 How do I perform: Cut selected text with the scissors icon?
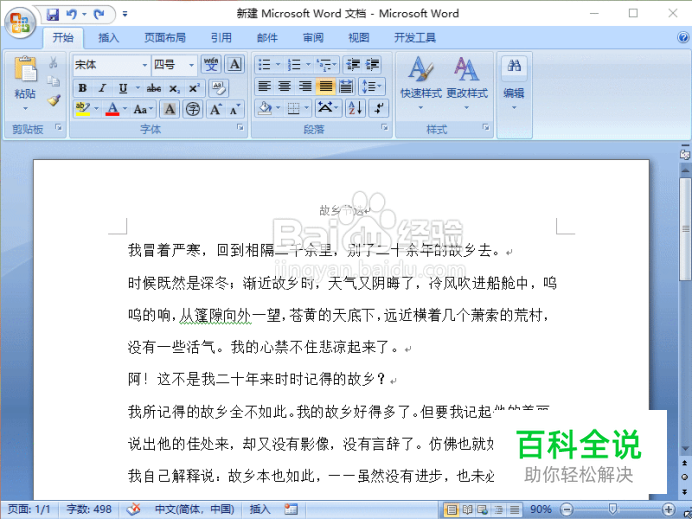(53, 63)
